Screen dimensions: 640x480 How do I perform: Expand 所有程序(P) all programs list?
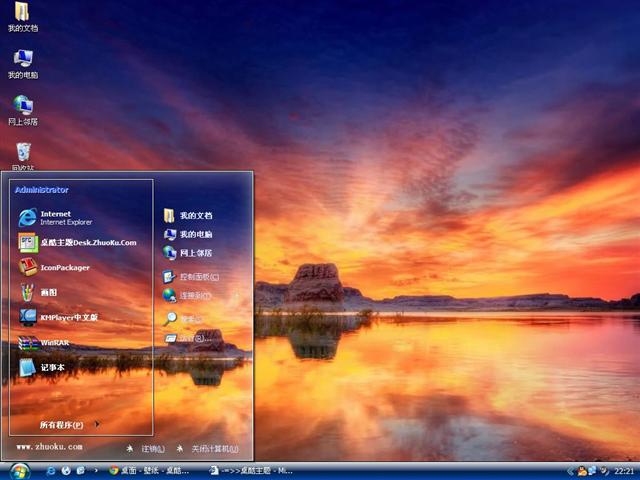point(66,425)
